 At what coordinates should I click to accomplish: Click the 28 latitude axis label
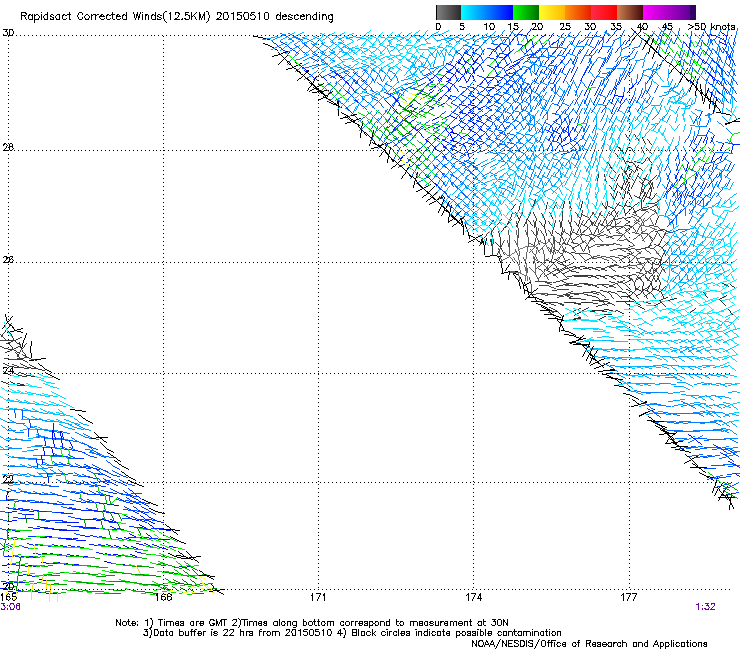(x=8, y=148)
